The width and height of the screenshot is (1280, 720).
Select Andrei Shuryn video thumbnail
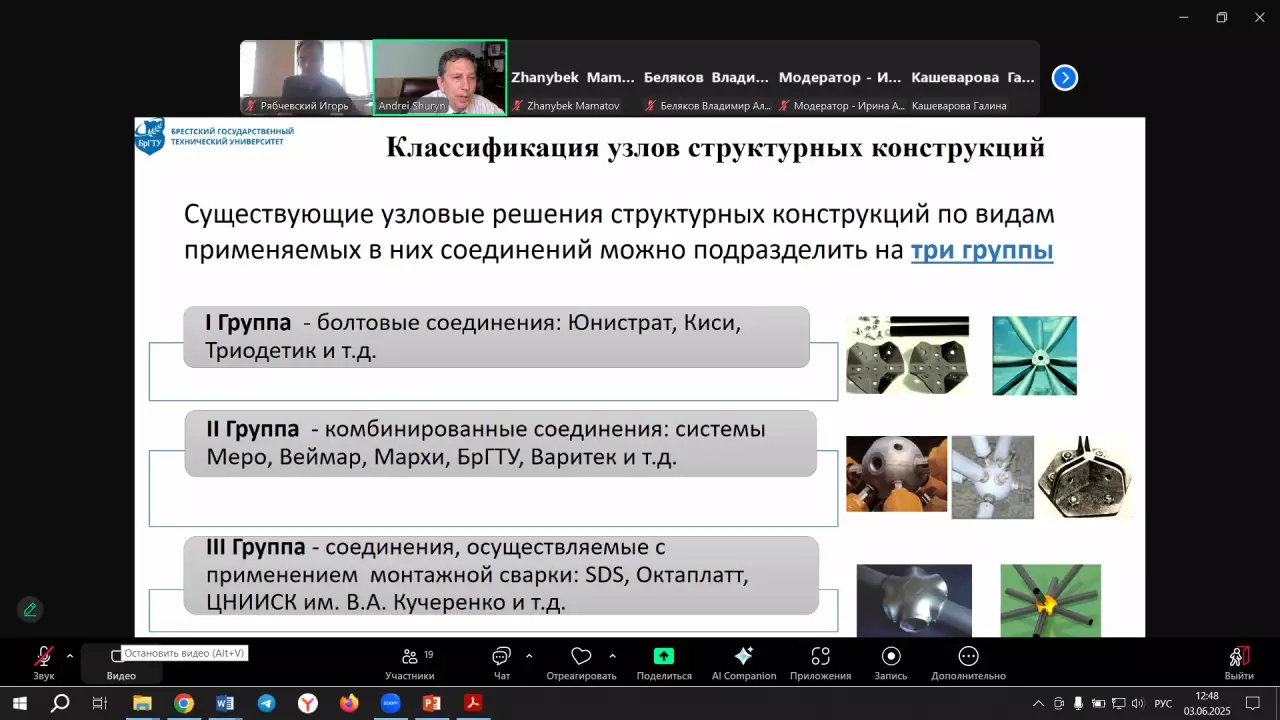(440, 77)
